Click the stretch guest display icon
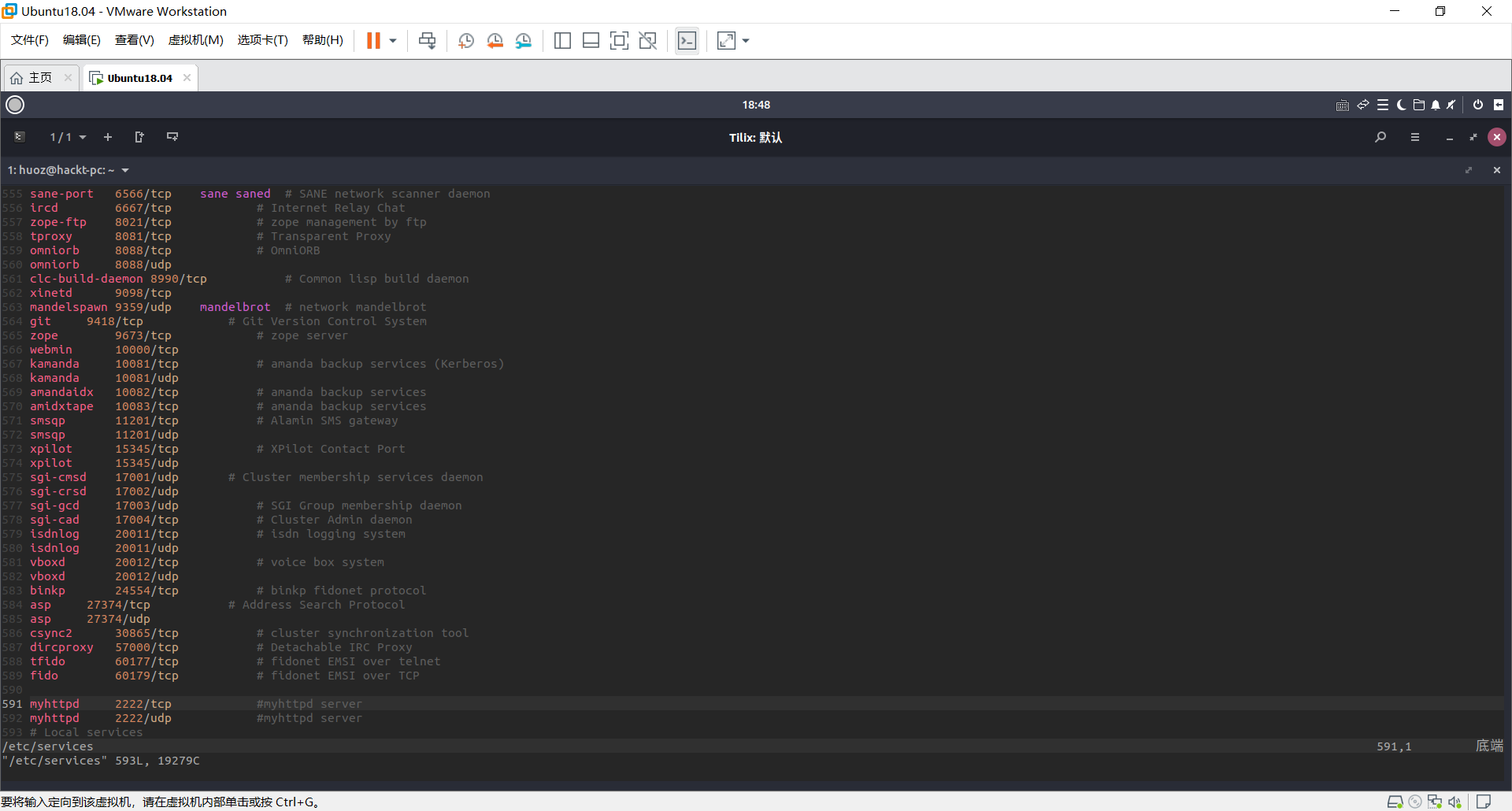 tap(726, 40)
